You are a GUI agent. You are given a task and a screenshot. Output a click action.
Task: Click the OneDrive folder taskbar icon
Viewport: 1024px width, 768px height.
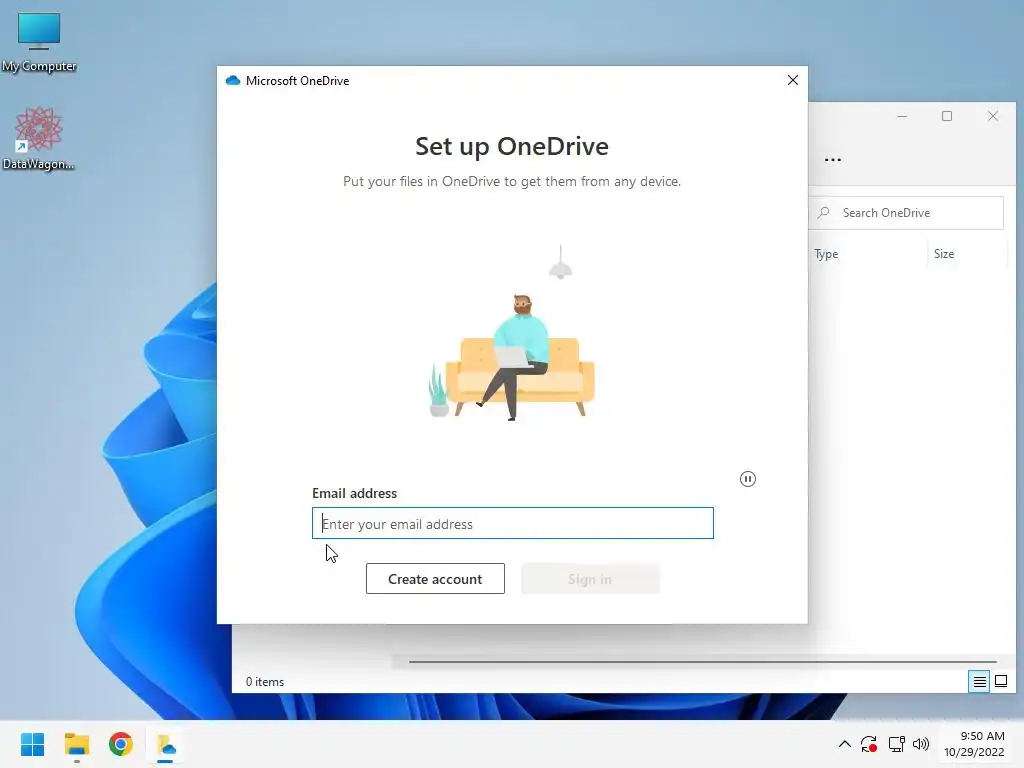click(x=165, y=744)
